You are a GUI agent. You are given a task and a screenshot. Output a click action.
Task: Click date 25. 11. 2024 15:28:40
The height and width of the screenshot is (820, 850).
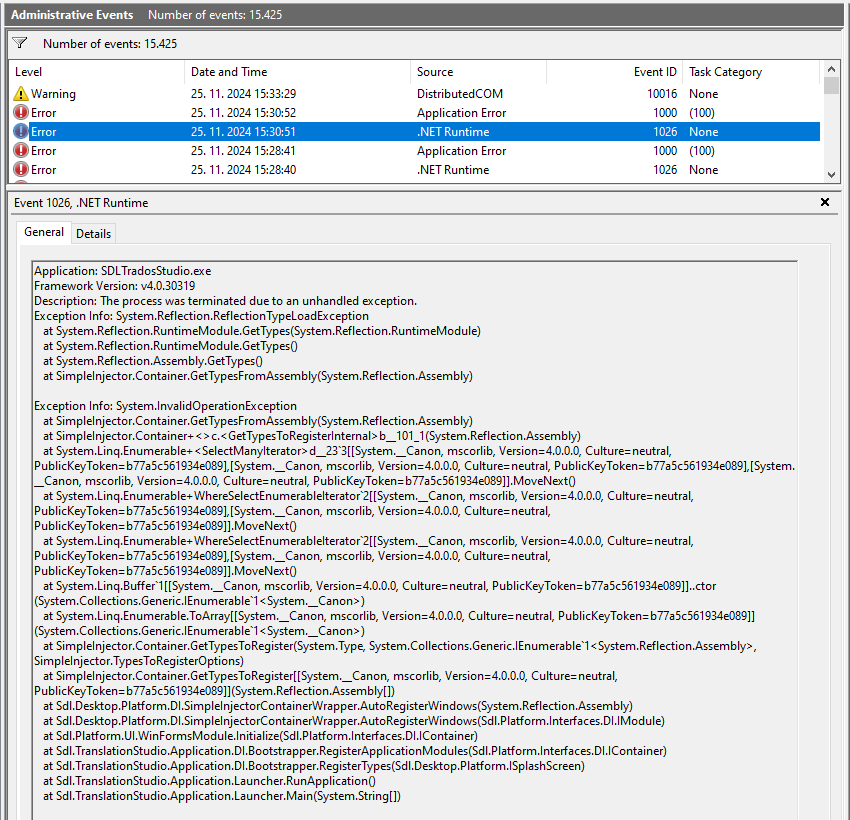(x=243, y=170)
